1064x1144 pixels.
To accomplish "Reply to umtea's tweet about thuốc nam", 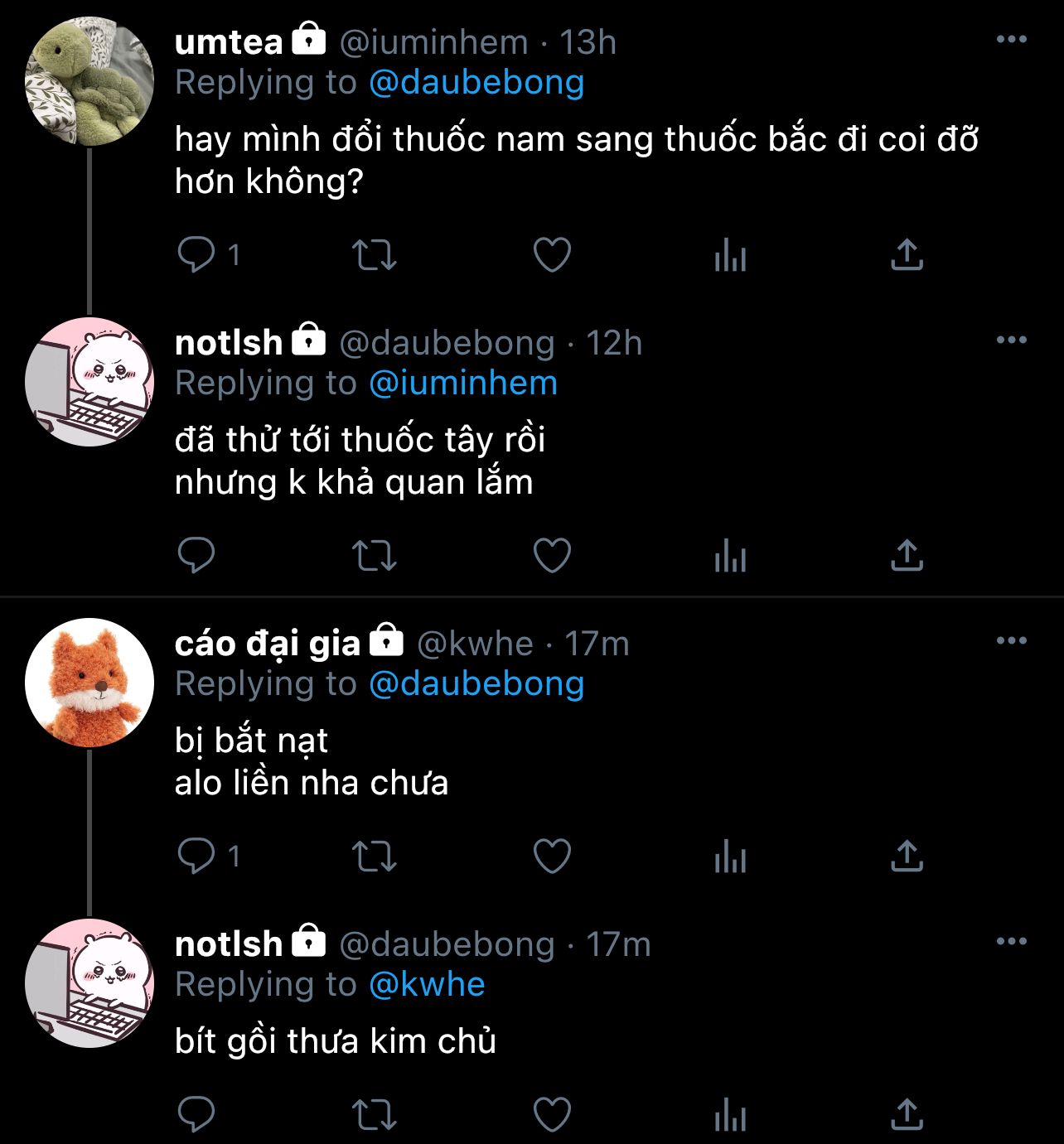I will (x=197, y=254).
